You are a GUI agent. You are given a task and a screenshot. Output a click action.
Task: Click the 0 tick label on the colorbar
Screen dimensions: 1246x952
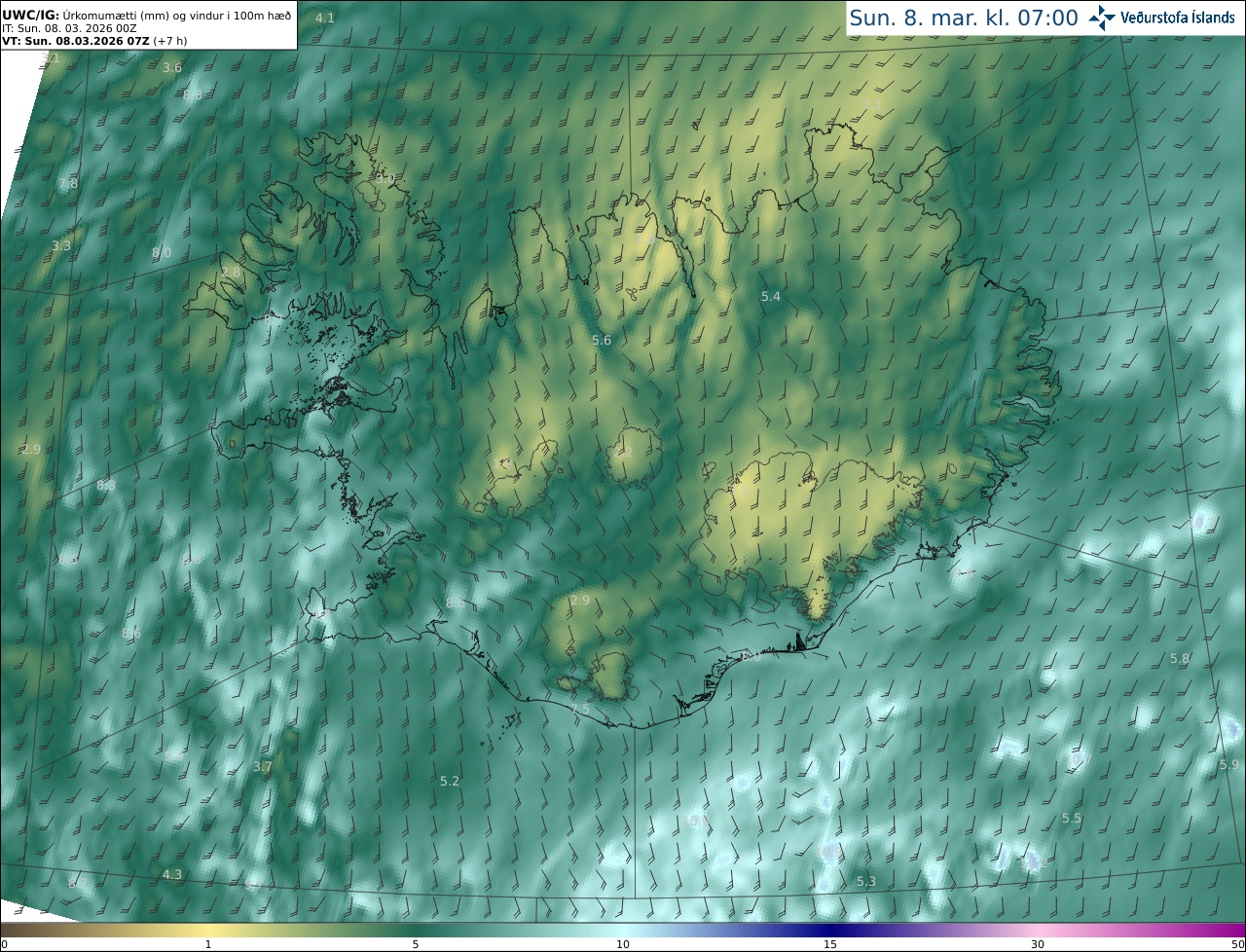3,944
